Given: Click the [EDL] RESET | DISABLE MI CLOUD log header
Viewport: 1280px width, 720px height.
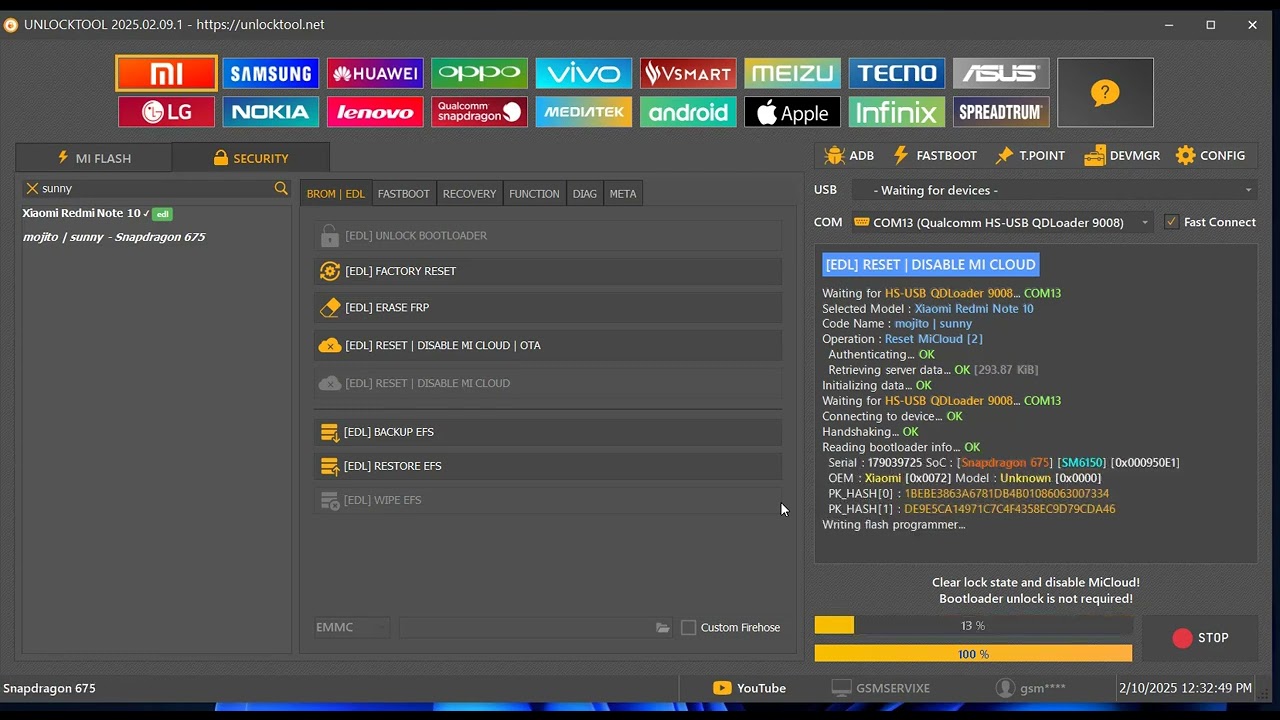Looking at the screenshot, I should (931, 264).
